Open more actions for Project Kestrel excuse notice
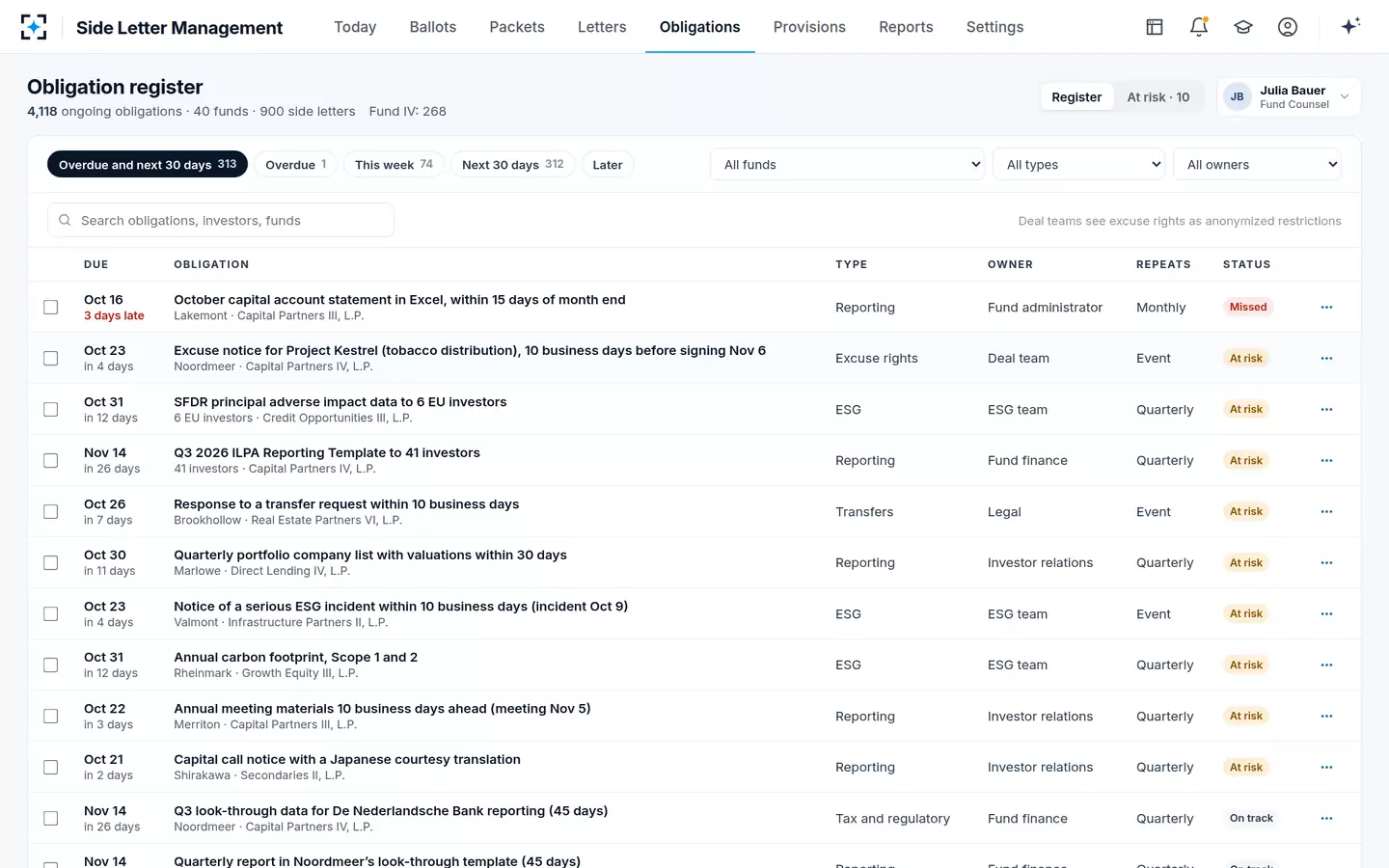 [x=1326, y=358]
